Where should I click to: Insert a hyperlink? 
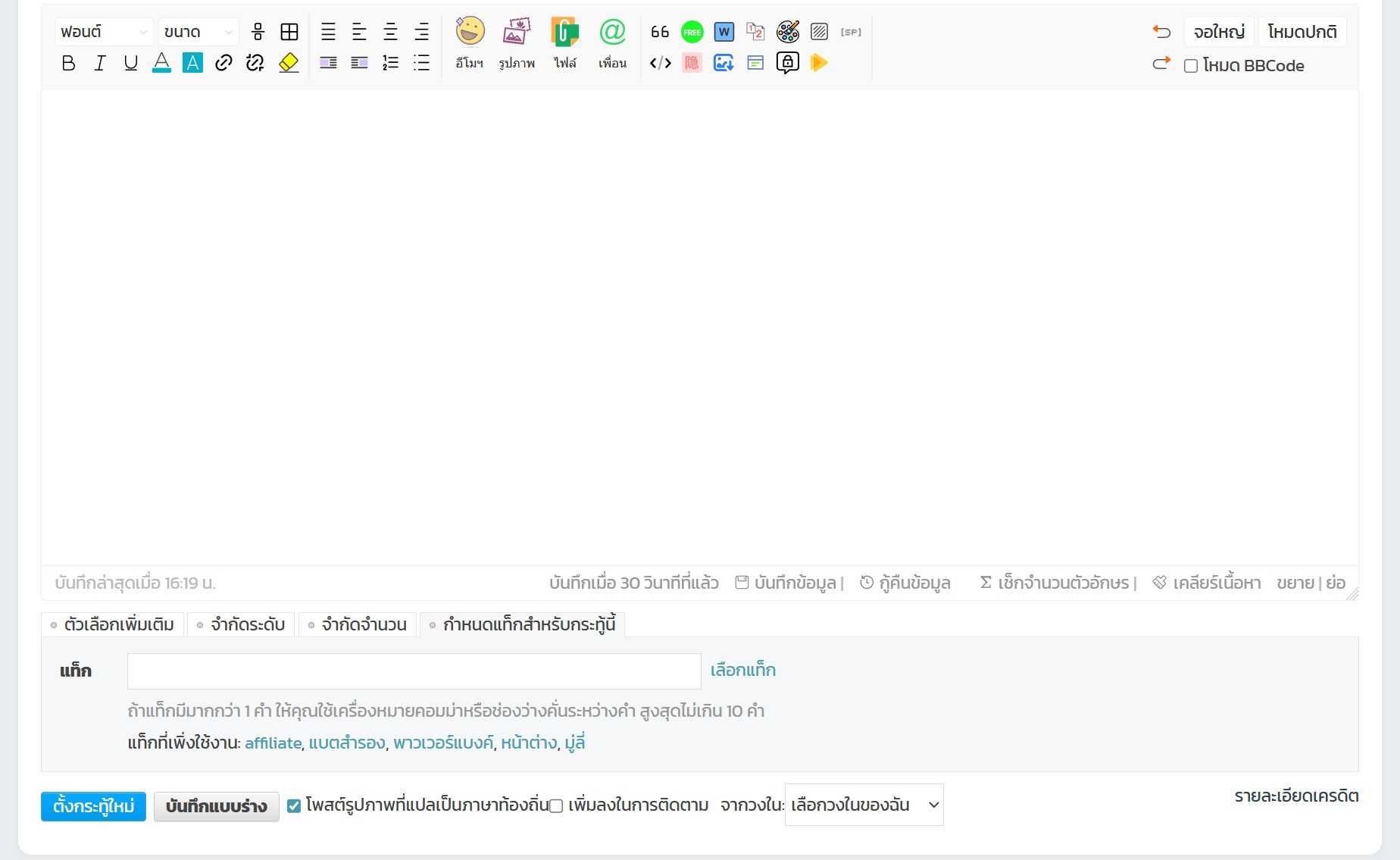(223, 63)
